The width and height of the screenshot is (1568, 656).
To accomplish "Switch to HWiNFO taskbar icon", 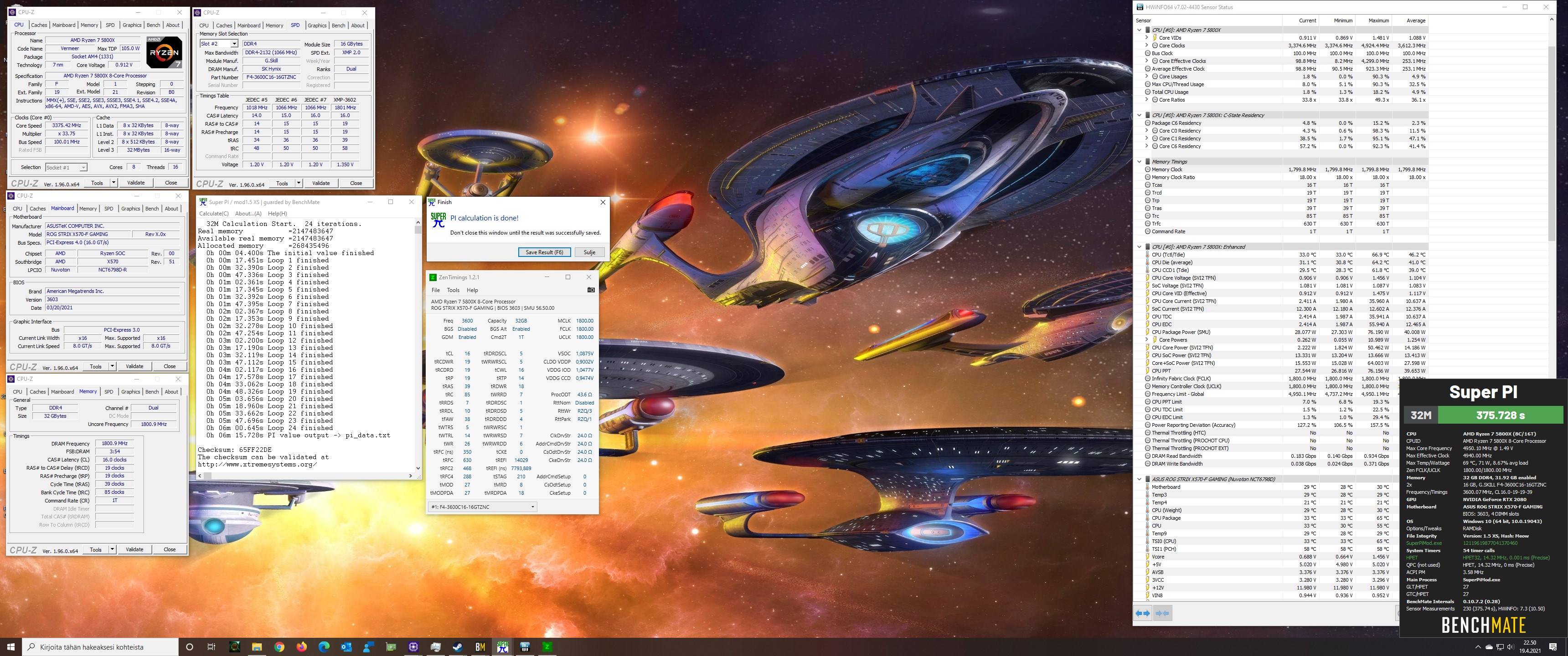I will tap(525, 647).
